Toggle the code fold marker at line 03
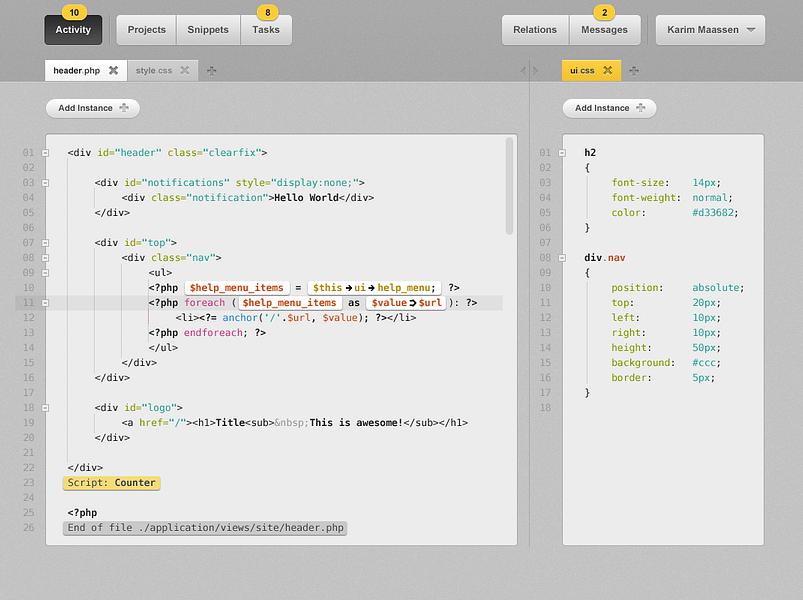The height and width of the screenshot is (600, 803). 44,182
